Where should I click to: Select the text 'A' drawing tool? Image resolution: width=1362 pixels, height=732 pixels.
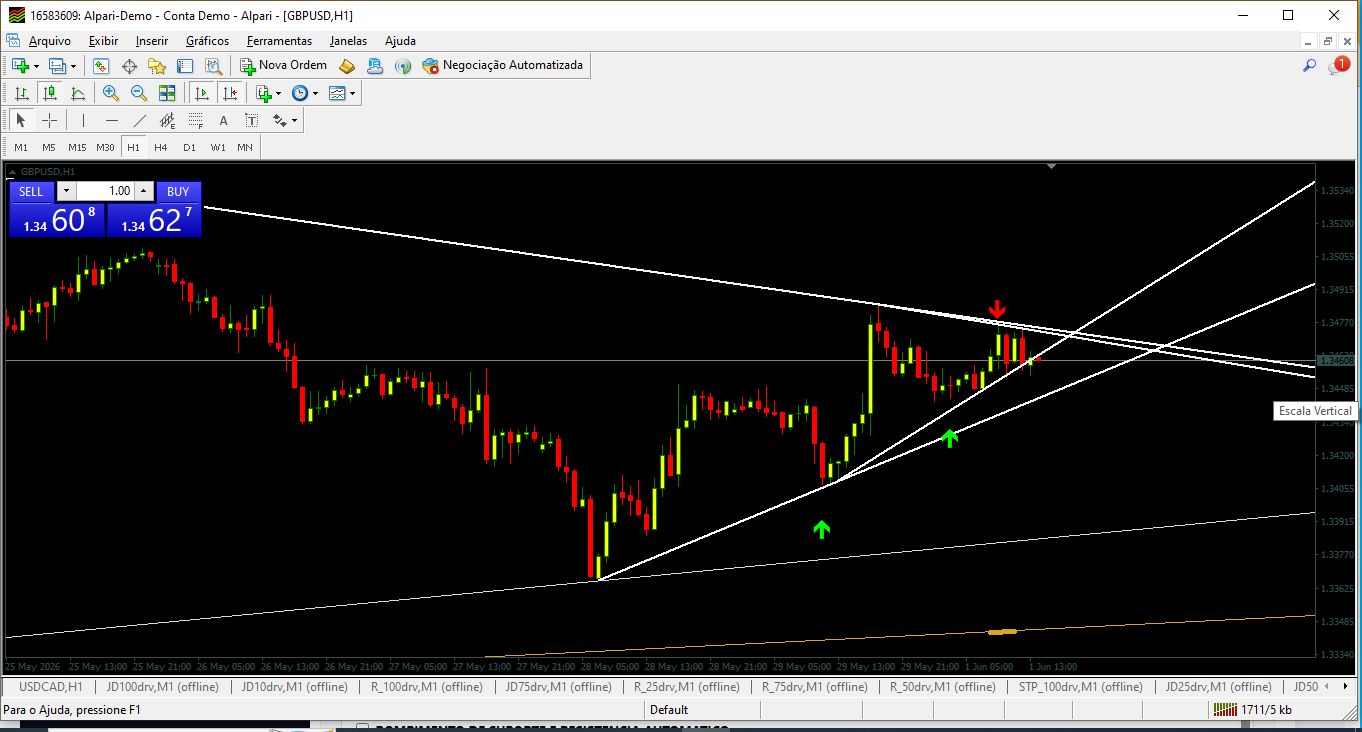point(223,121)
